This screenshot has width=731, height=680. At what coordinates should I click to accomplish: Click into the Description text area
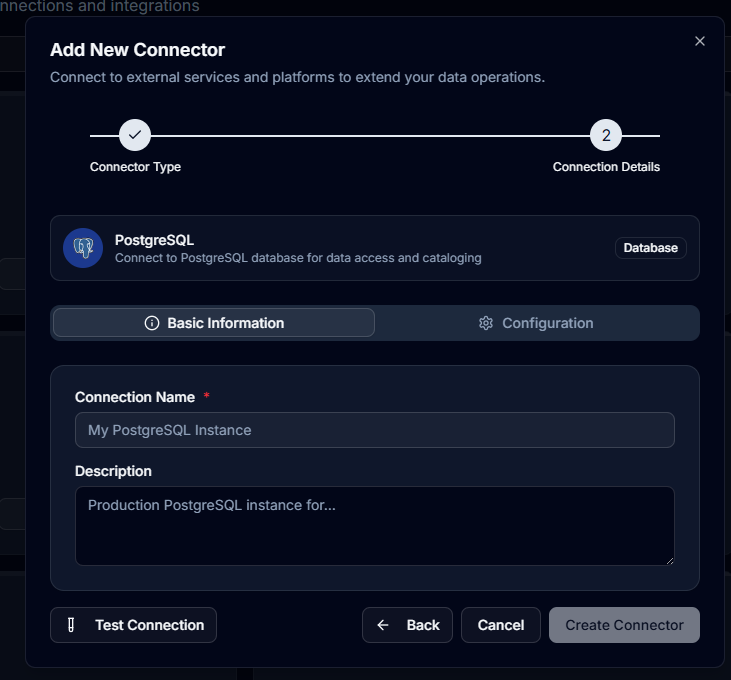point(375,526)
